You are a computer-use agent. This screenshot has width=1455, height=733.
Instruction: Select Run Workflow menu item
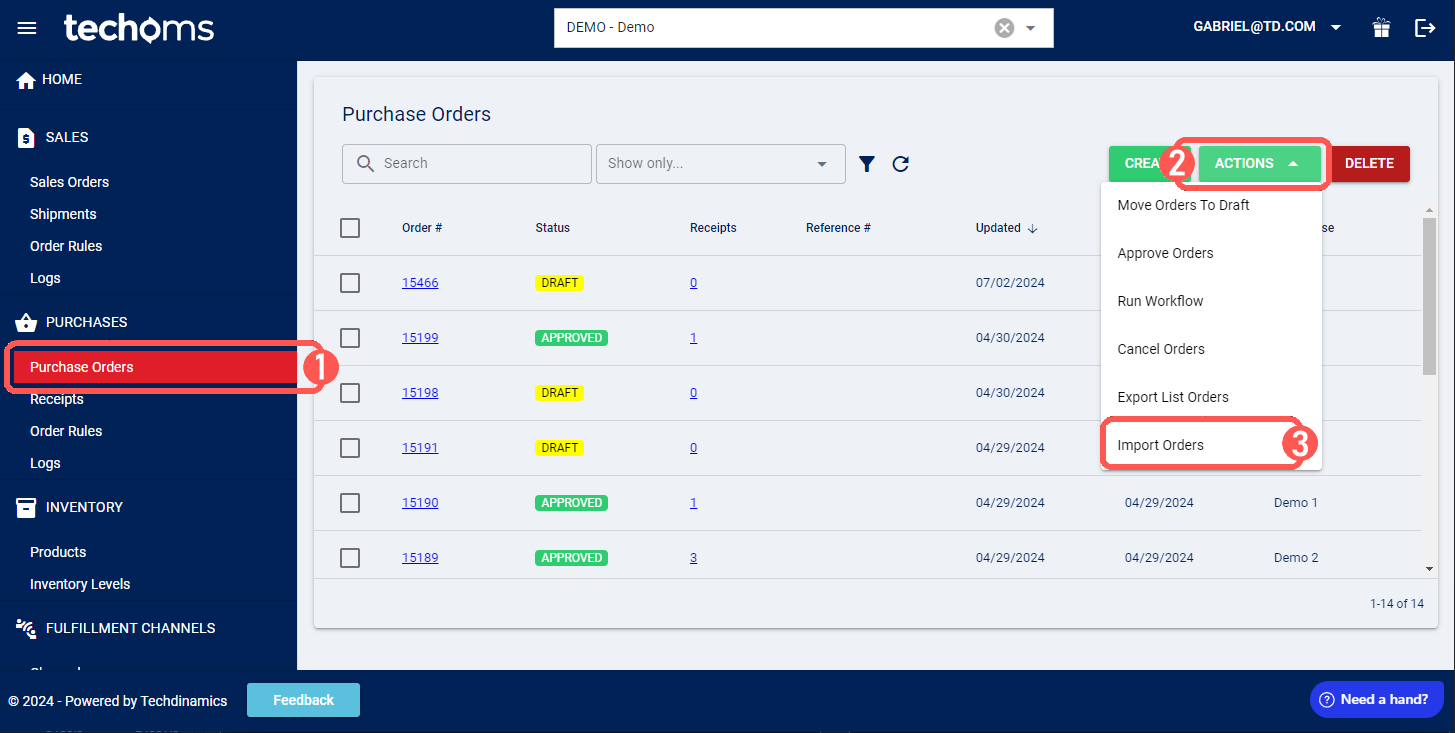[x=1211, y=301]
